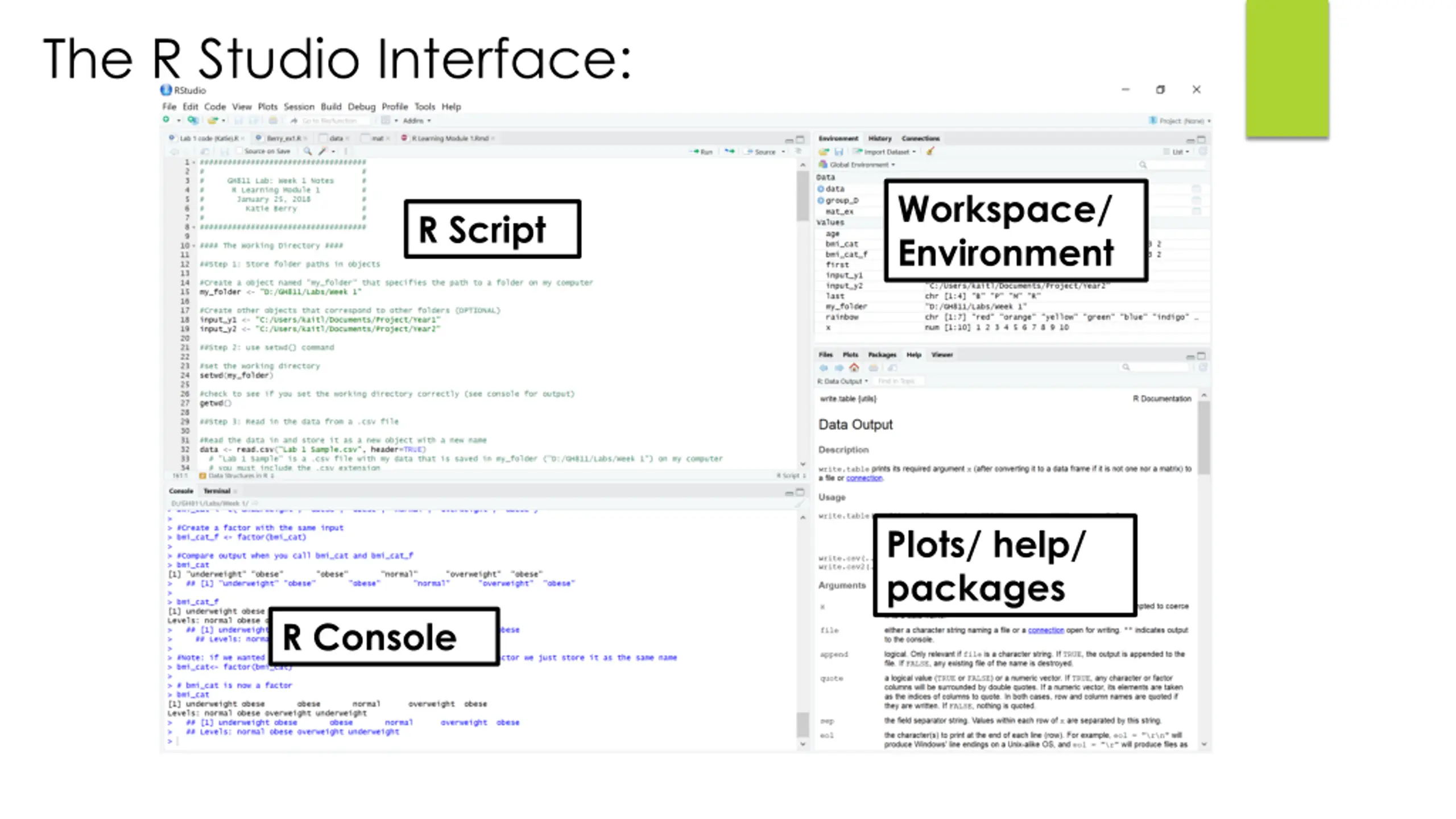
Task: Open the Import Dataset dropdown
Action: (885, 152)
